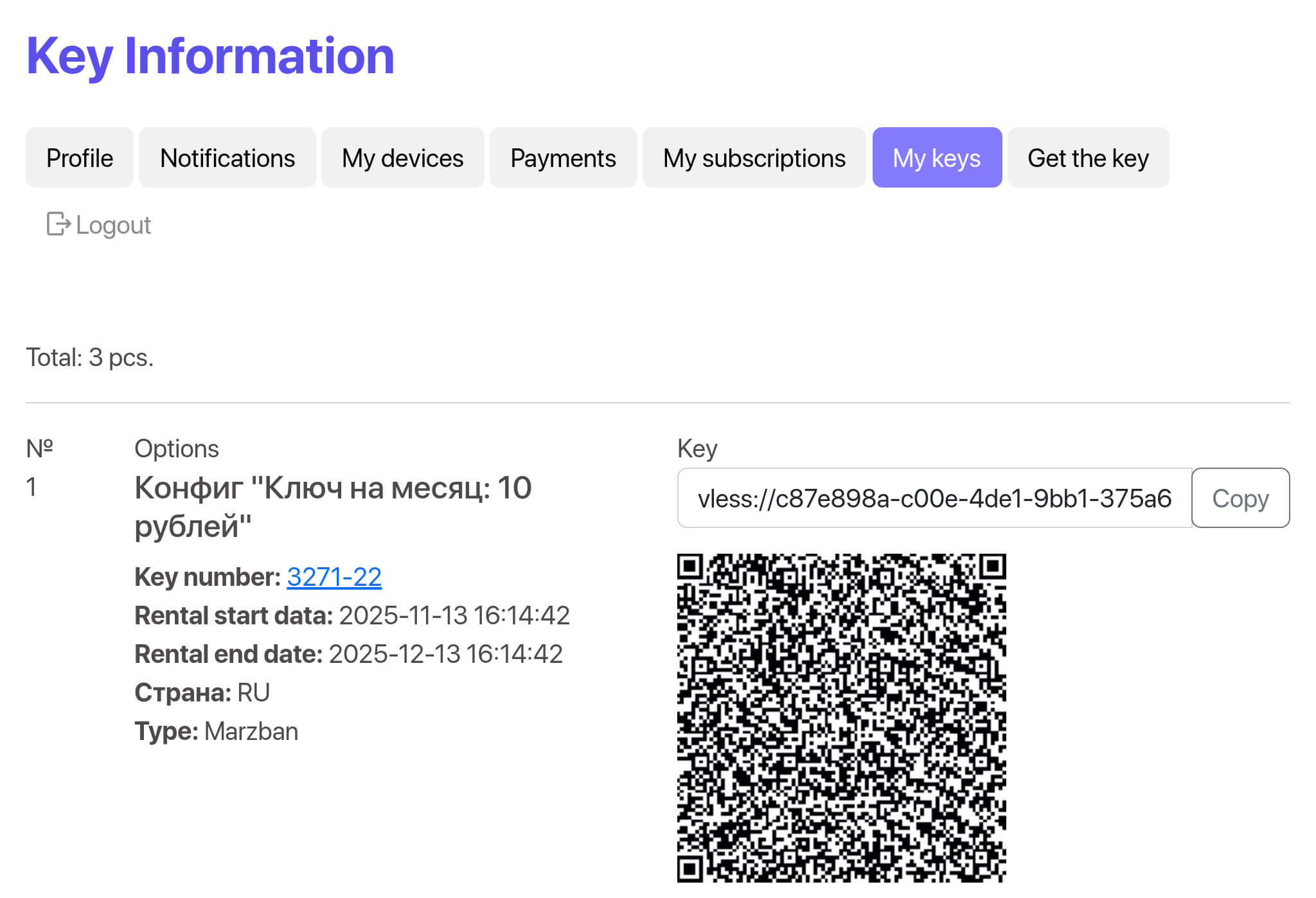
Task: Click the active My keys tab
Action: coord(936,158)
